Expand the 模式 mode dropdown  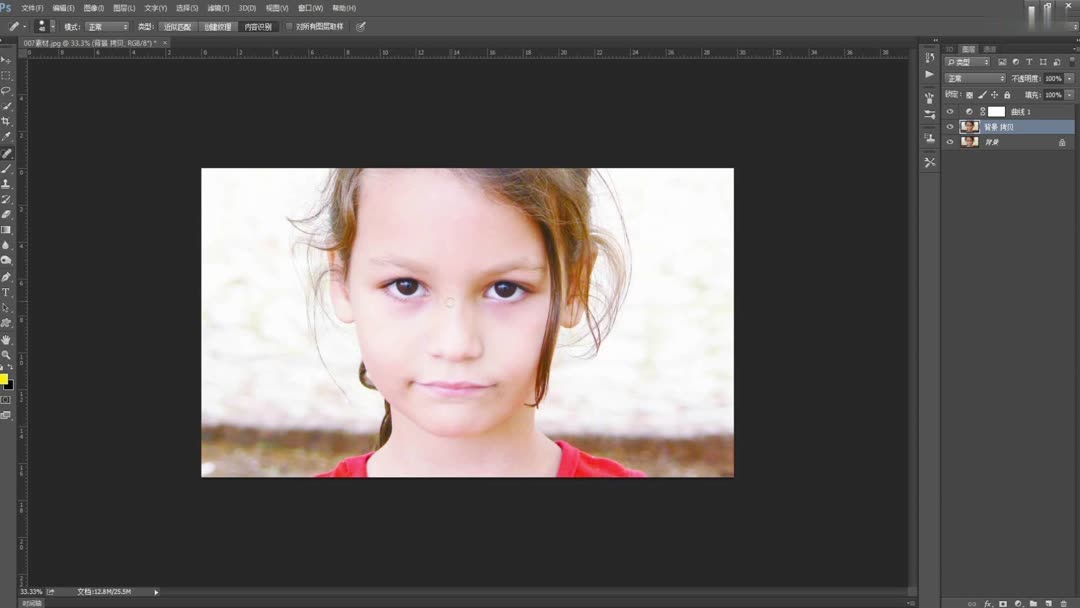105,27
